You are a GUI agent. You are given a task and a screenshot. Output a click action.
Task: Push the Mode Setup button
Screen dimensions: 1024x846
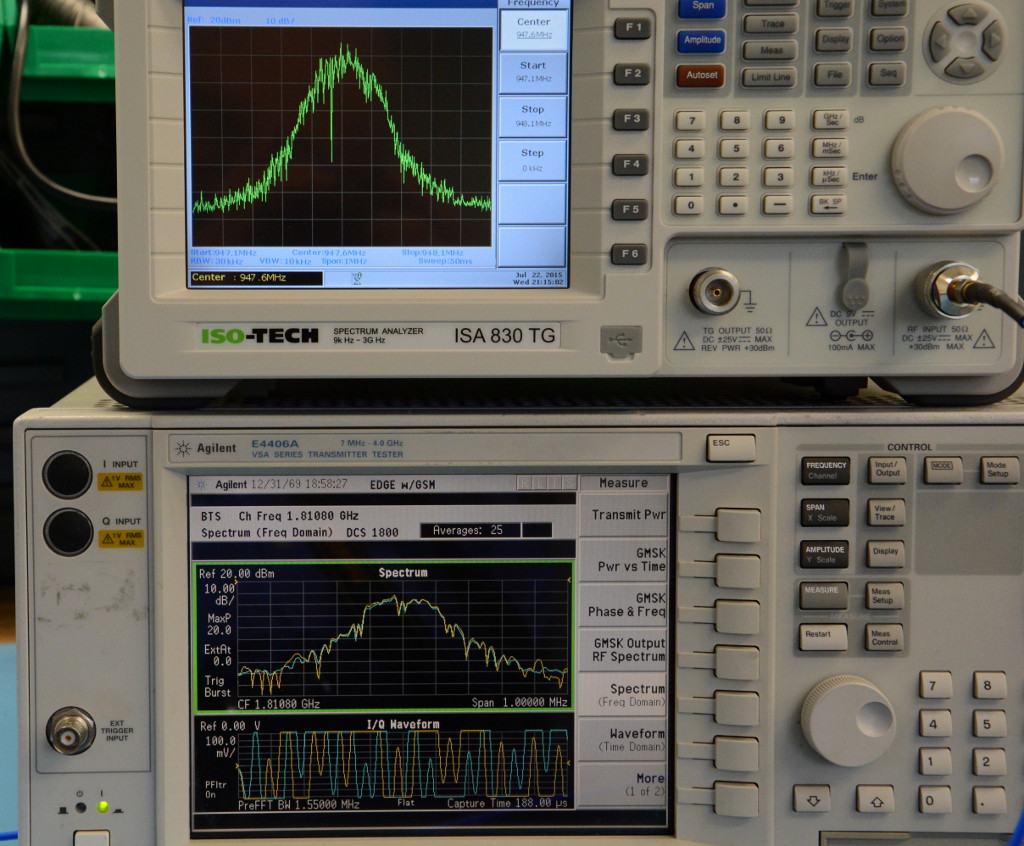point(999,469)
